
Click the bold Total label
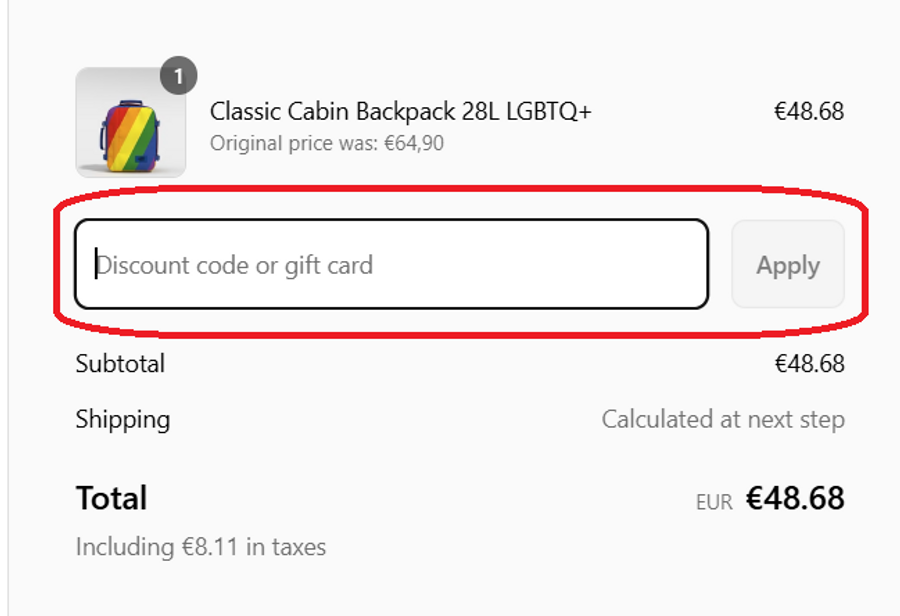(x=111, y=498)
